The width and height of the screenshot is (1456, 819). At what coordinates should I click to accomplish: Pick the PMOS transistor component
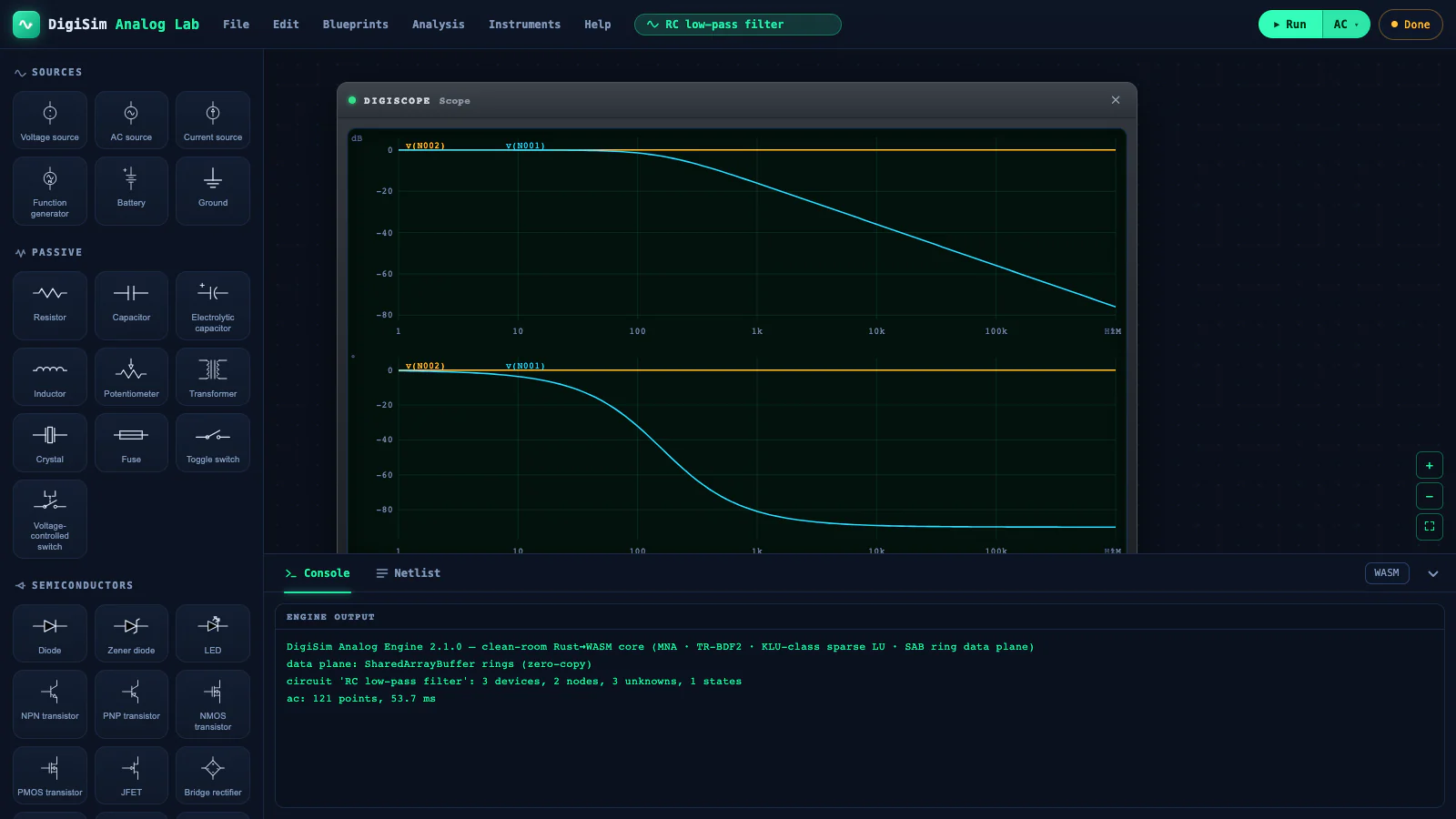point(50,775)
